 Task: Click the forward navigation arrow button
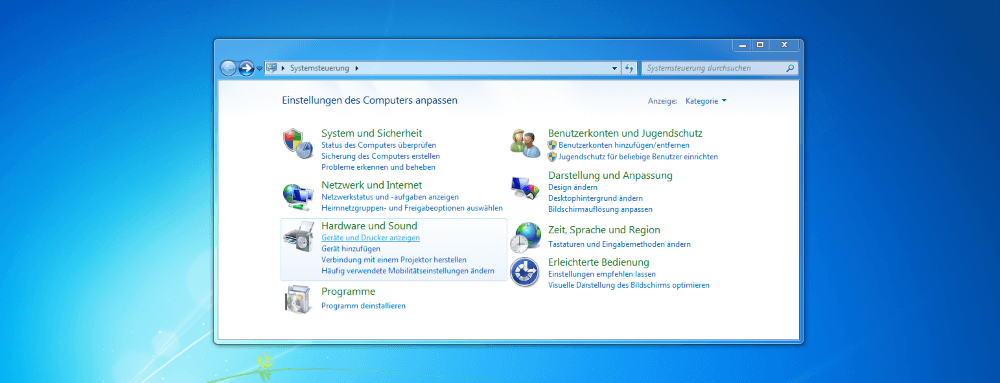point(246,68)
